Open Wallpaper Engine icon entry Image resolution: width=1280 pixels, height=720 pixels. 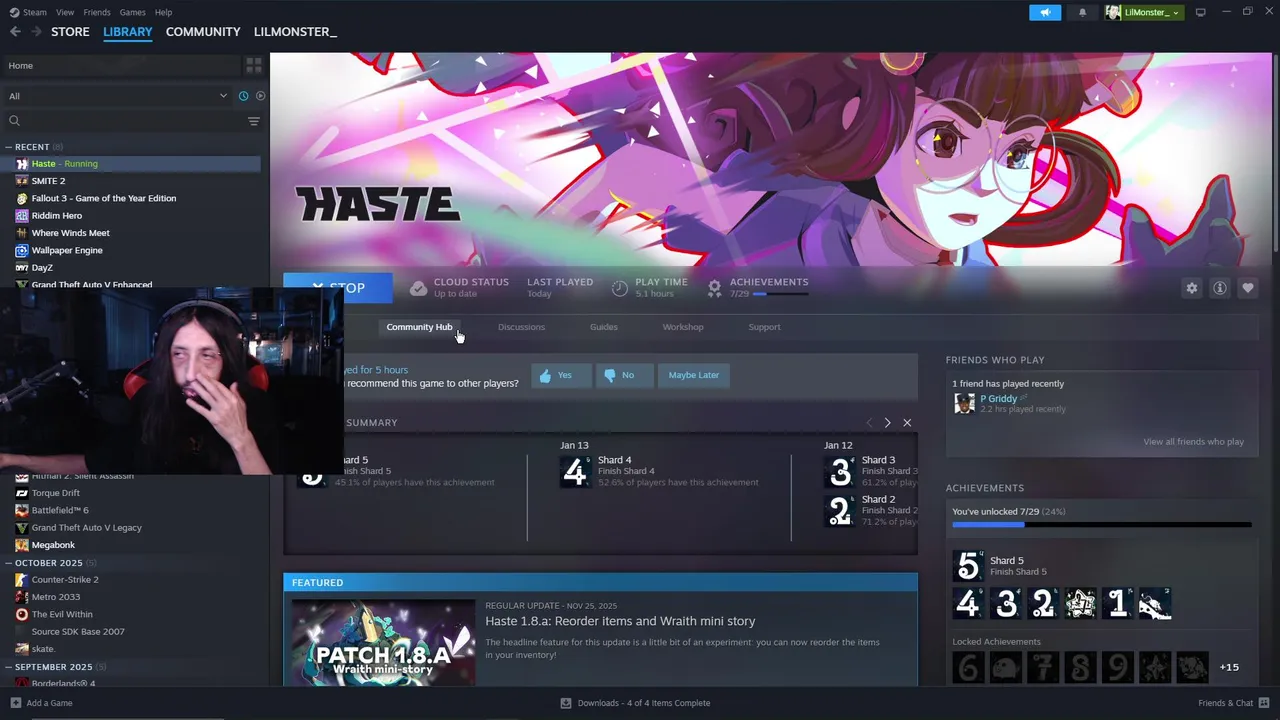tap(22, 250)
